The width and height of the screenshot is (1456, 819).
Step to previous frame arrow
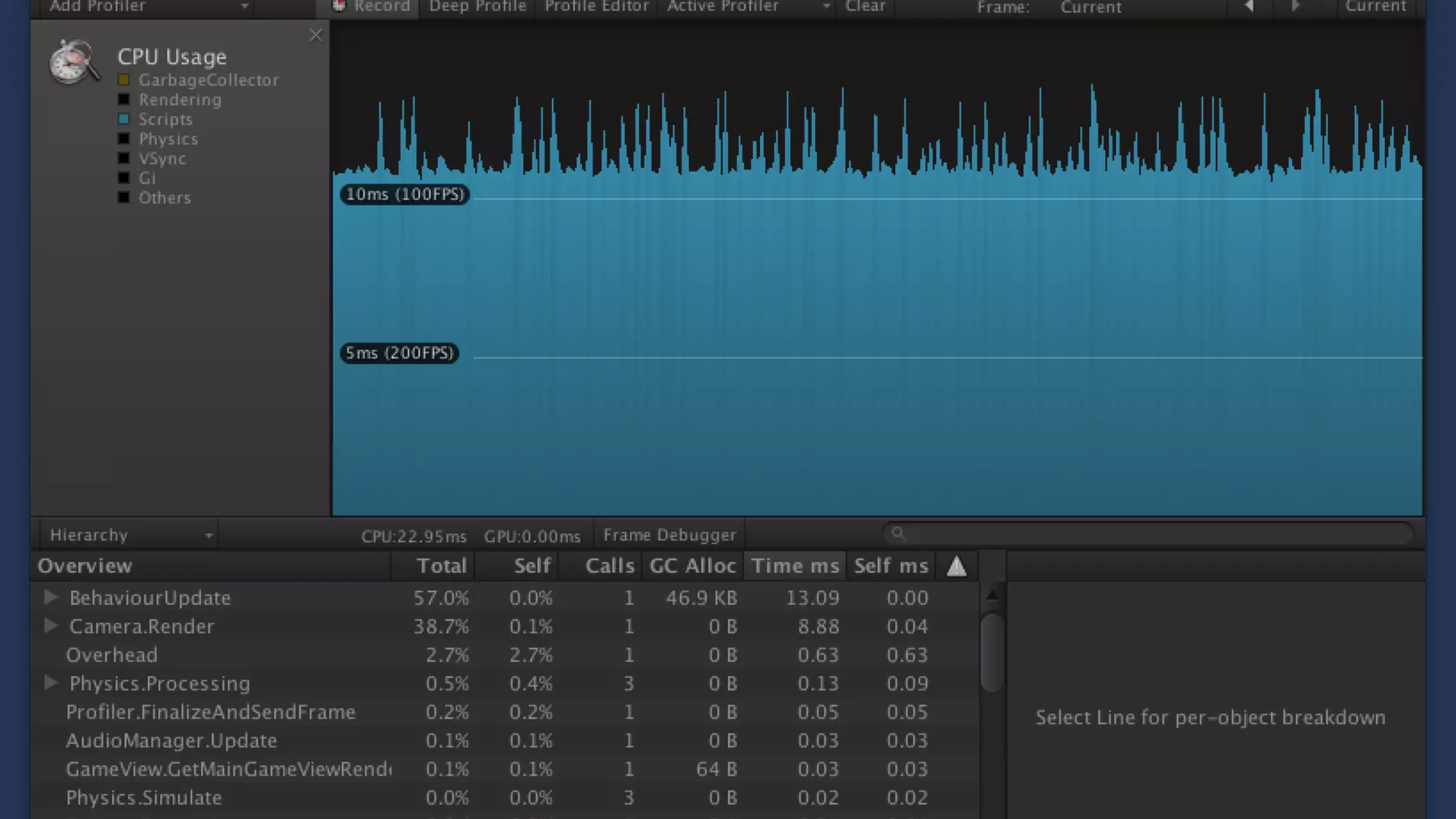point(1249,6)
